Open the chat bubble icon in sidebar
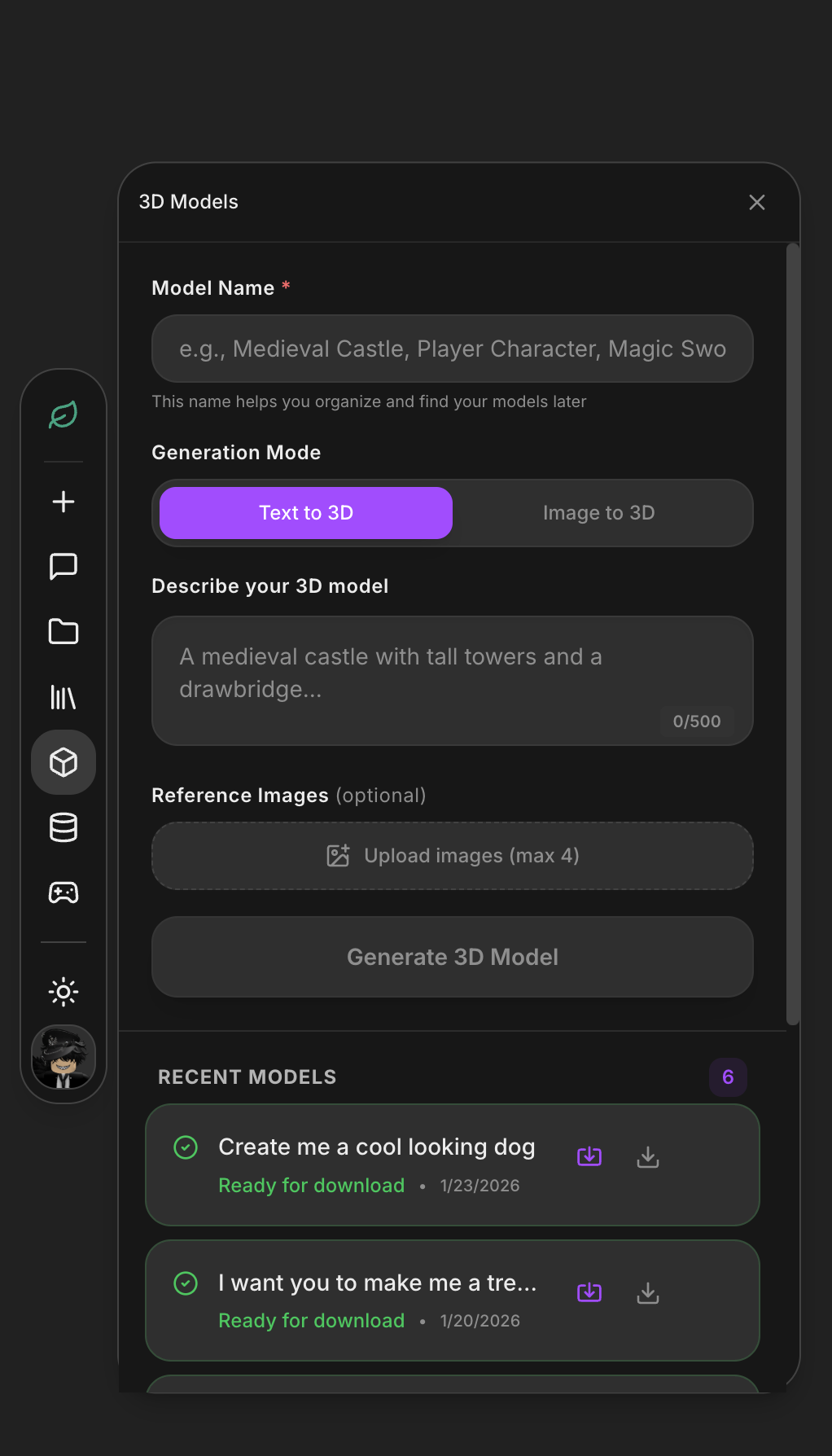 coord(63,566)
